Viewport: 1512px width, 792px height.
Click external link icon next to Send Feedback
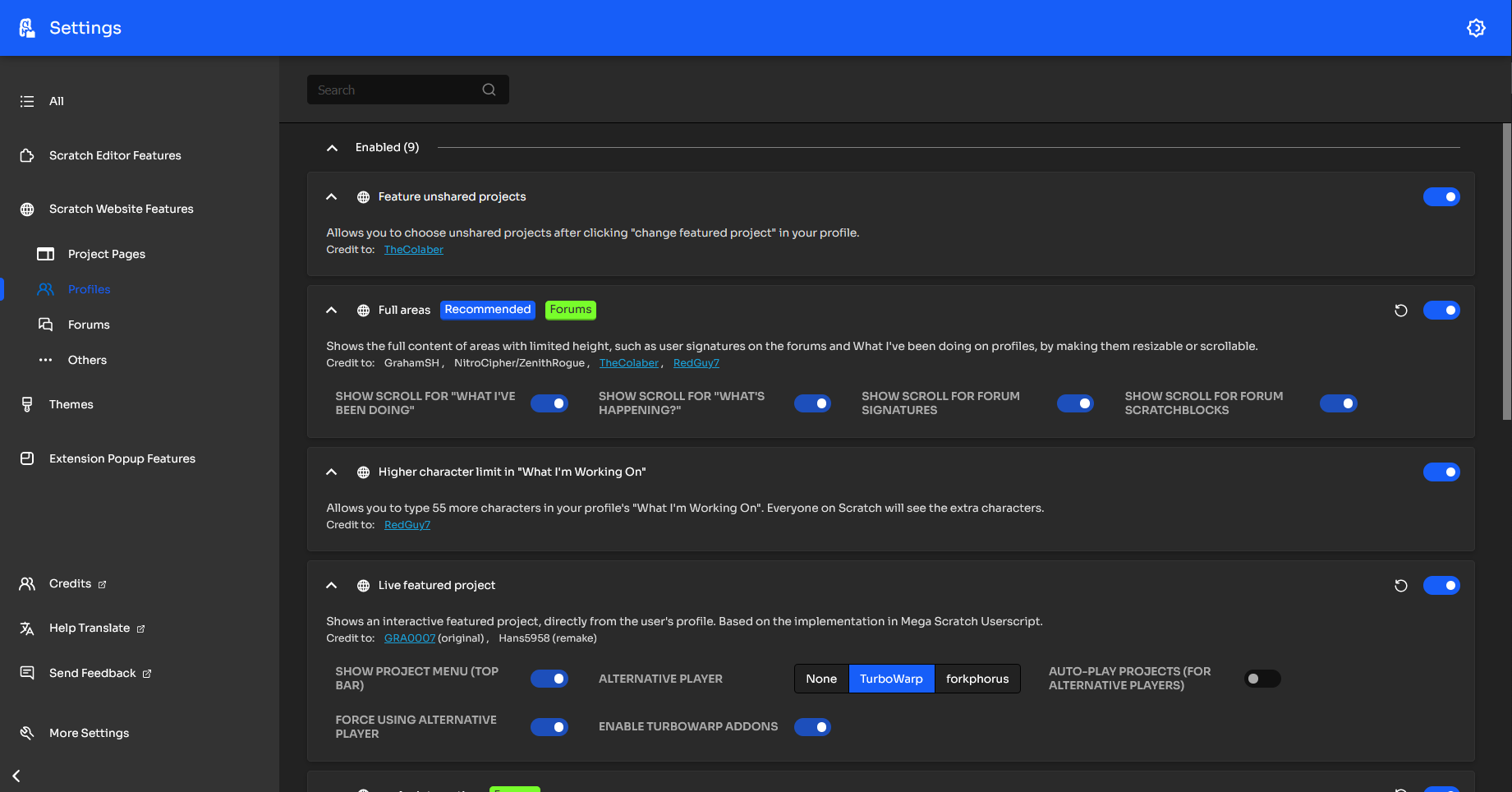pos(147,674)
